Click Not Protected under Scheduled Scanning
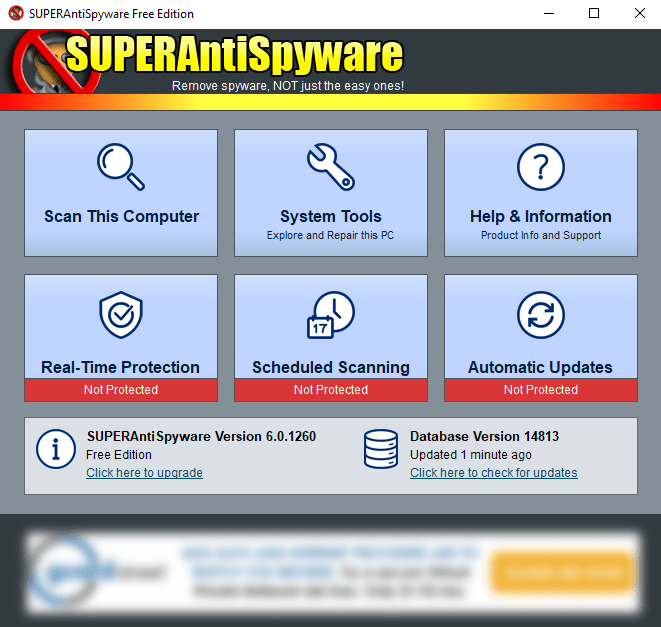 (x=331, y=390)
